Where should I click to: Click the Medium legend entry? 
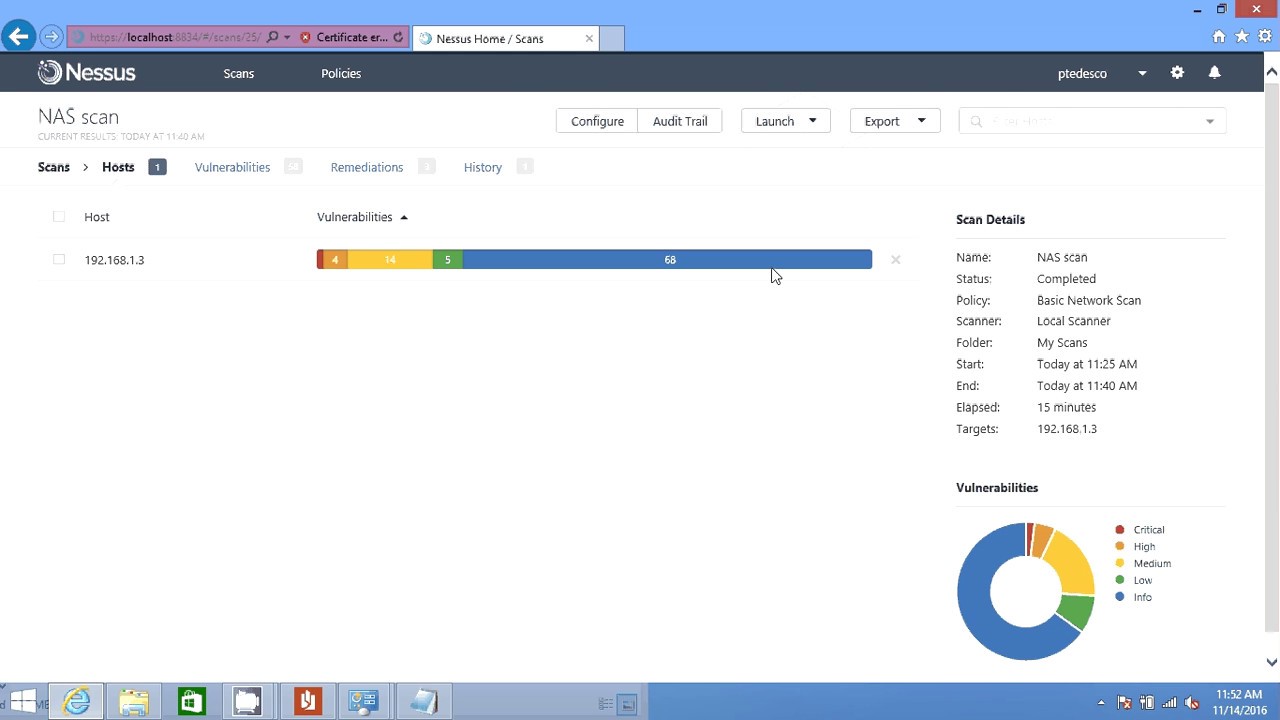pyautogui.click(x=1143, y=564)
